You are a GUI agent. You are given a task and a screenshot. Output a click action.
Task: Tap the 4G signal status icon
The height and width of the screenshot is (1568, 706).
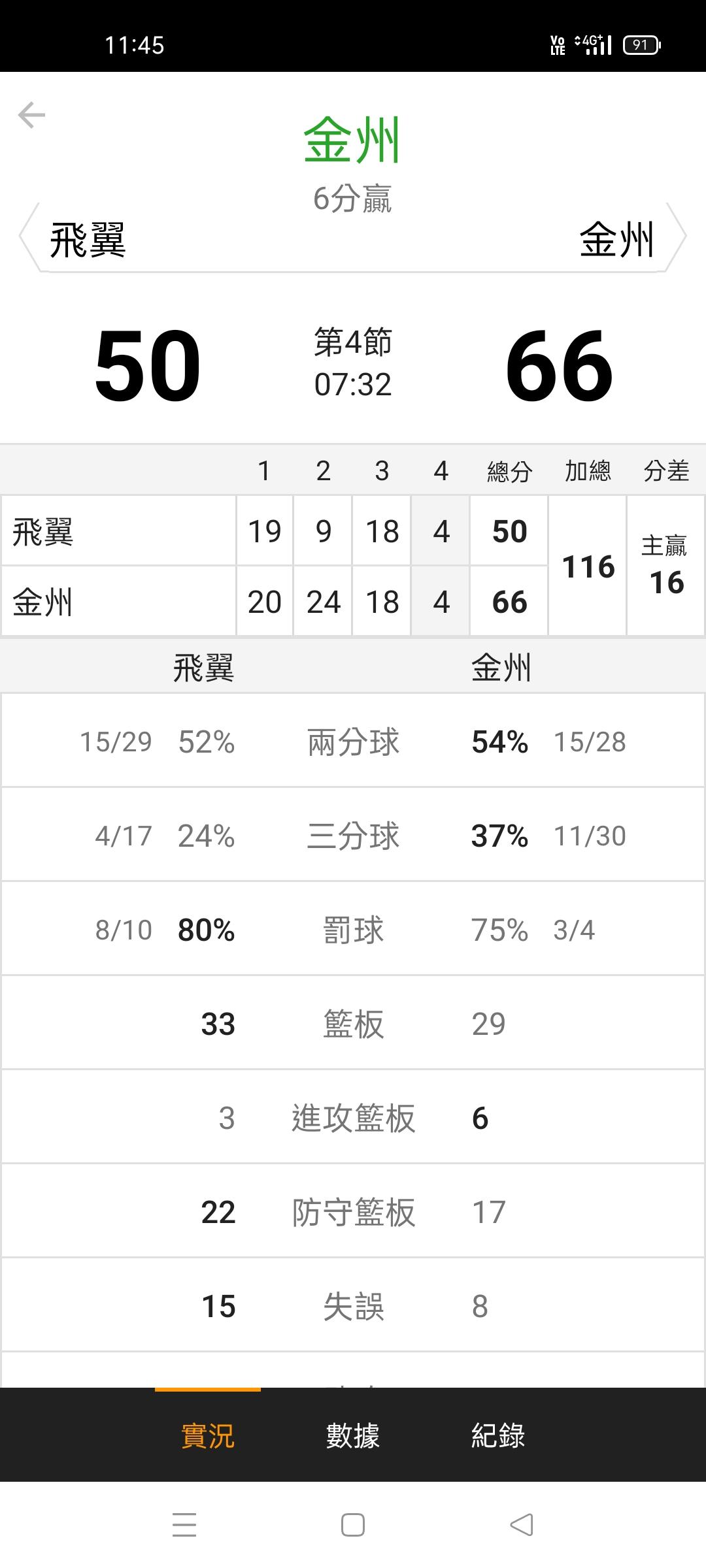pyautogui.click(x=593, y=45)
